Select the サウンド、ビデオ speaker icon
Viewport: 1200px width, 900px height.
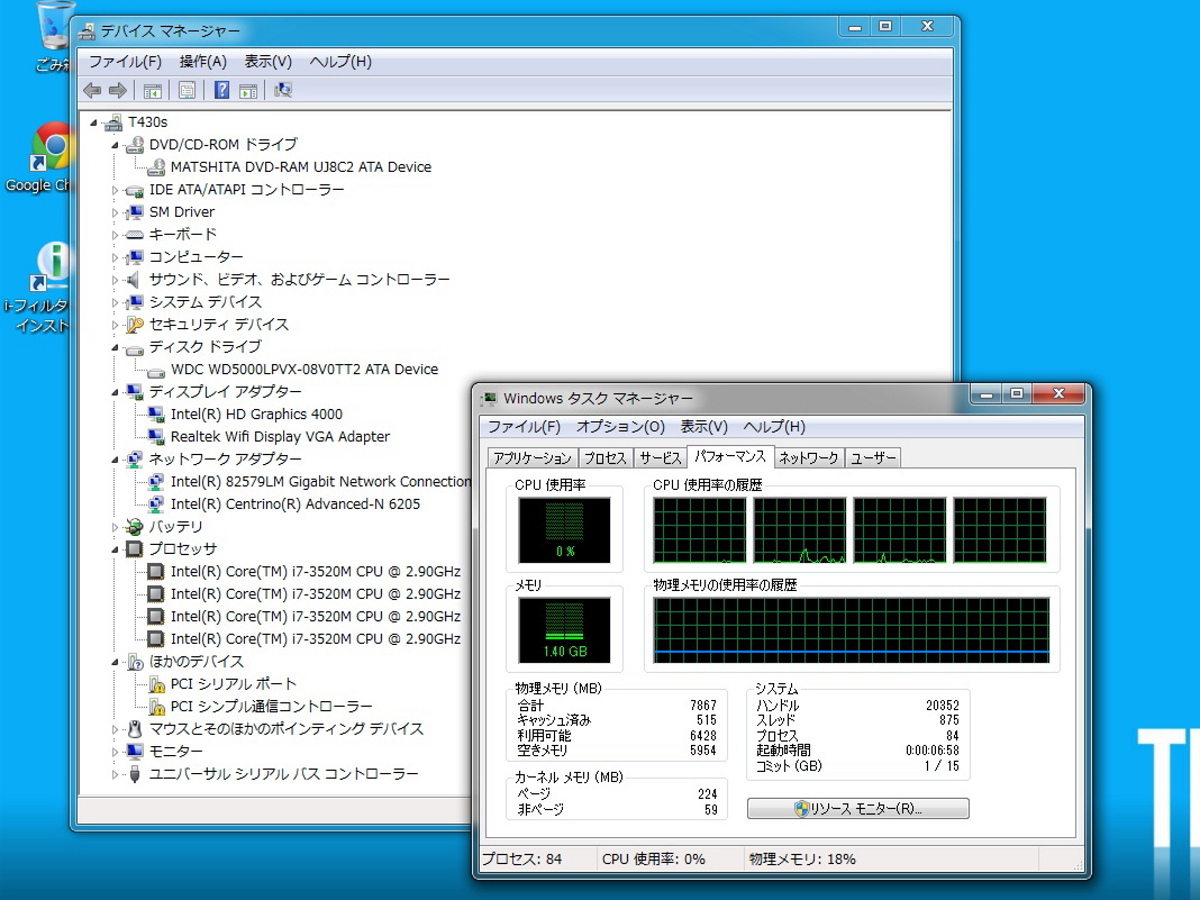(x=135, y=279)
